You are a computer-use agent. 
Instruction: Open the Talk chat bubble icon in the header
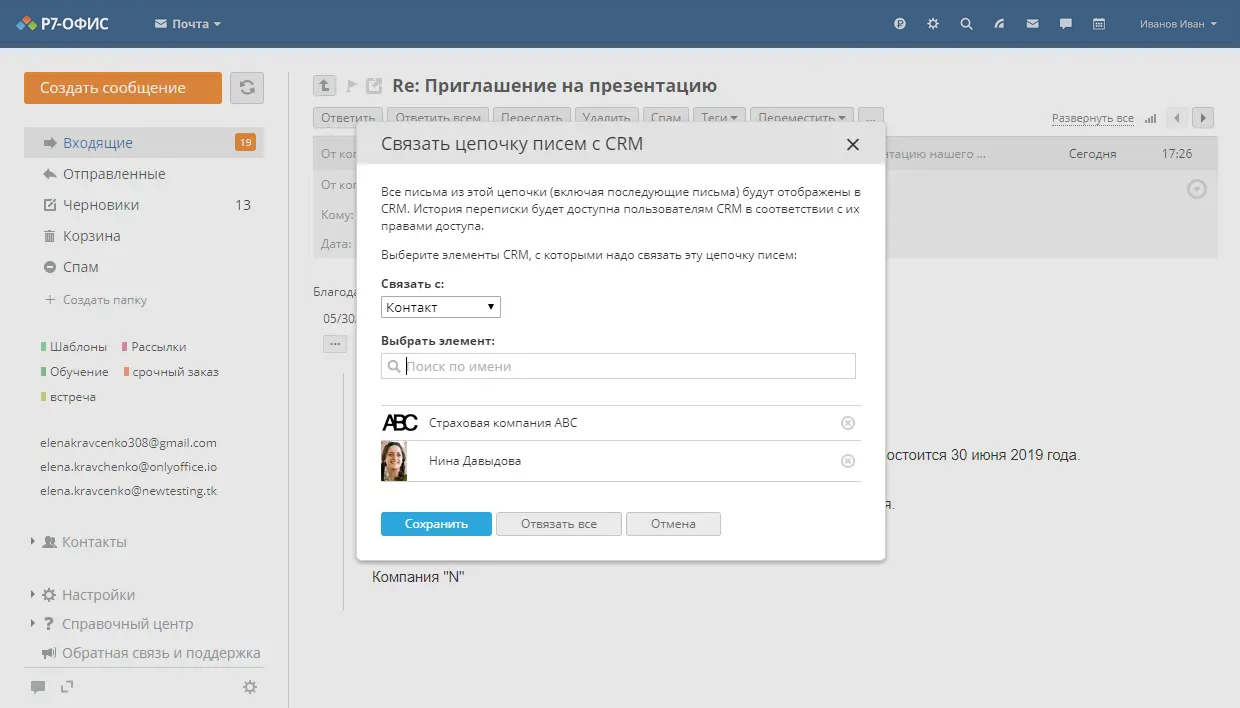click(x=1066, y=23)
